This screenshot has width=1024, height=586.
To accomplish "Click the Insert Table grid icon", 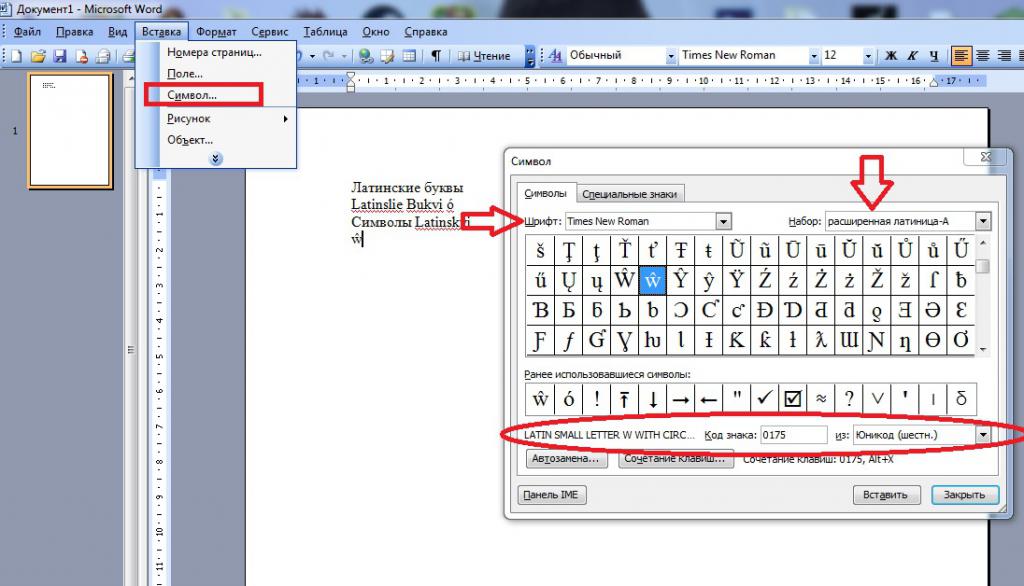I will pyautogui.click(x=409, y=56).
